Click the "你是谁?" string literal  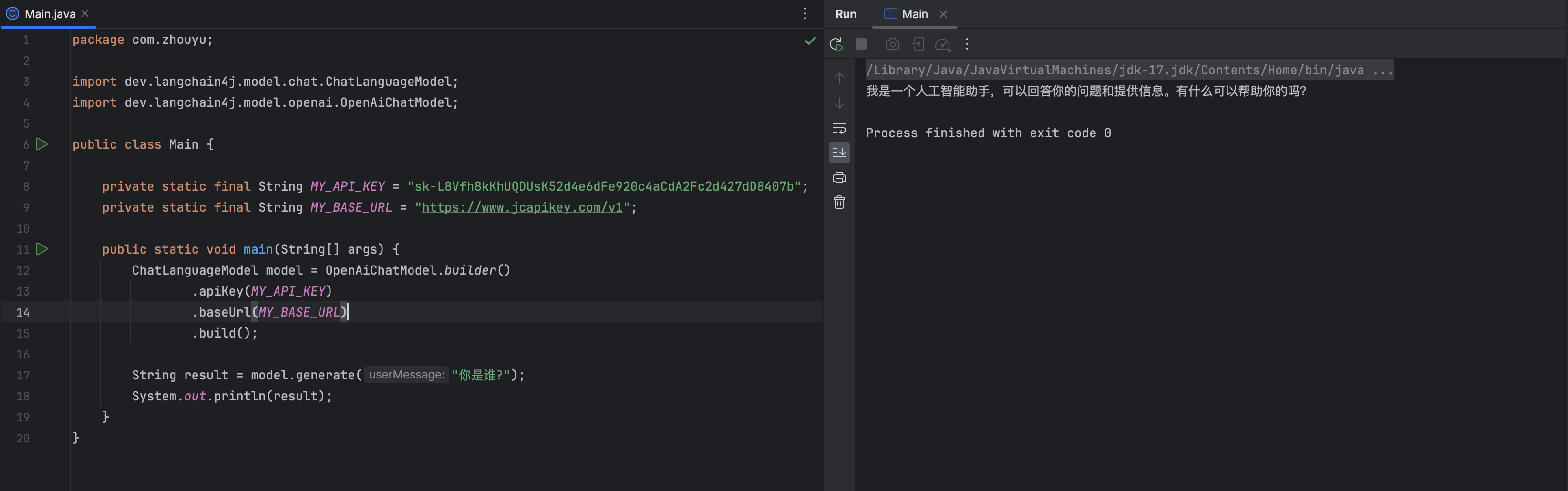coord(481,375)
